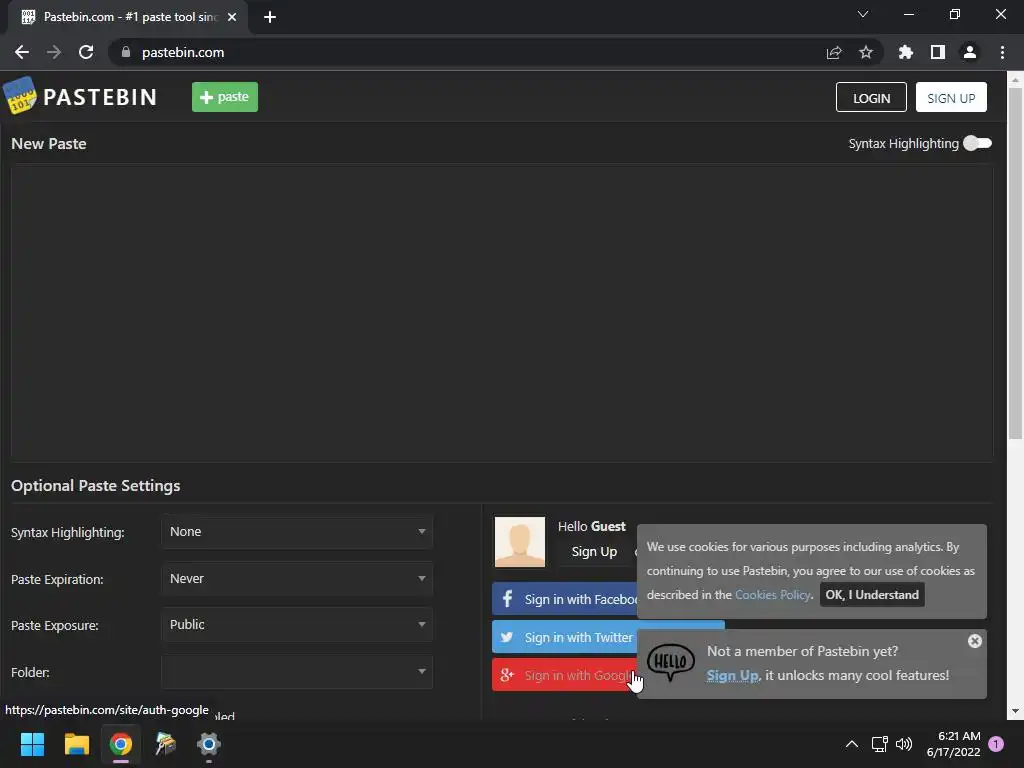Open Chrome three-dot menu
The width and height of the screenshot is (1024, 768).
(x=1002, y=52)
